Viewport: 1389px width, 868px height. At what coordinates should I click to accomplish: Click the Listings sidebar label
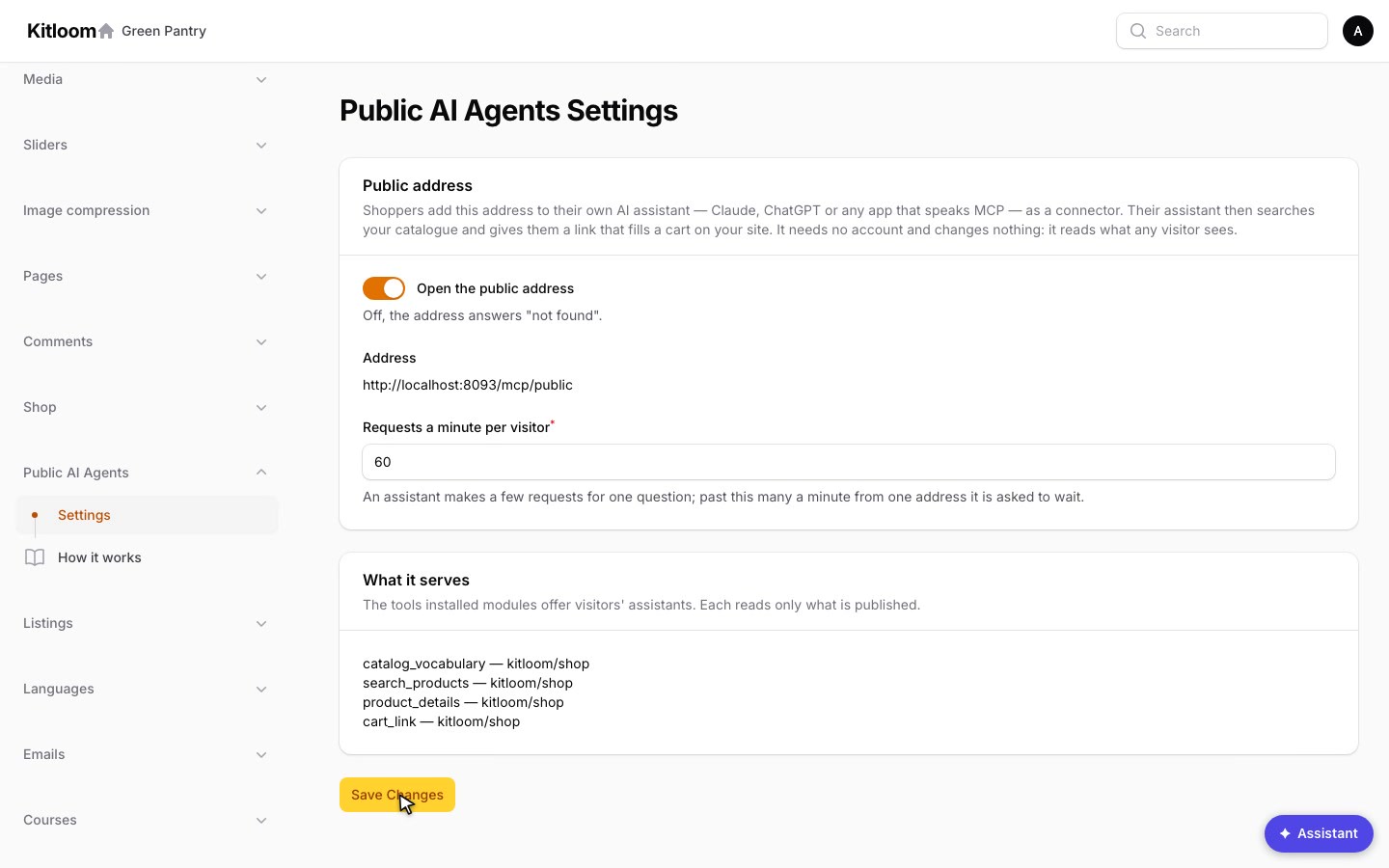(48, 623)
